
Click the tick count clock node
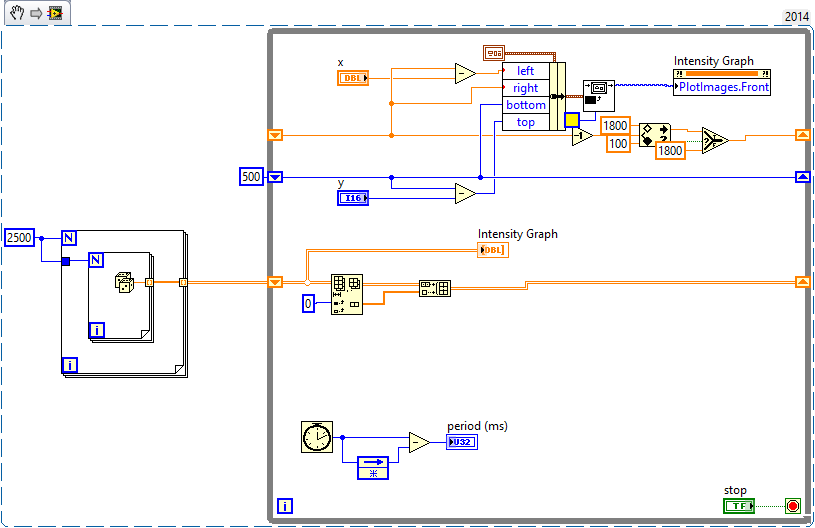(317, 437)
